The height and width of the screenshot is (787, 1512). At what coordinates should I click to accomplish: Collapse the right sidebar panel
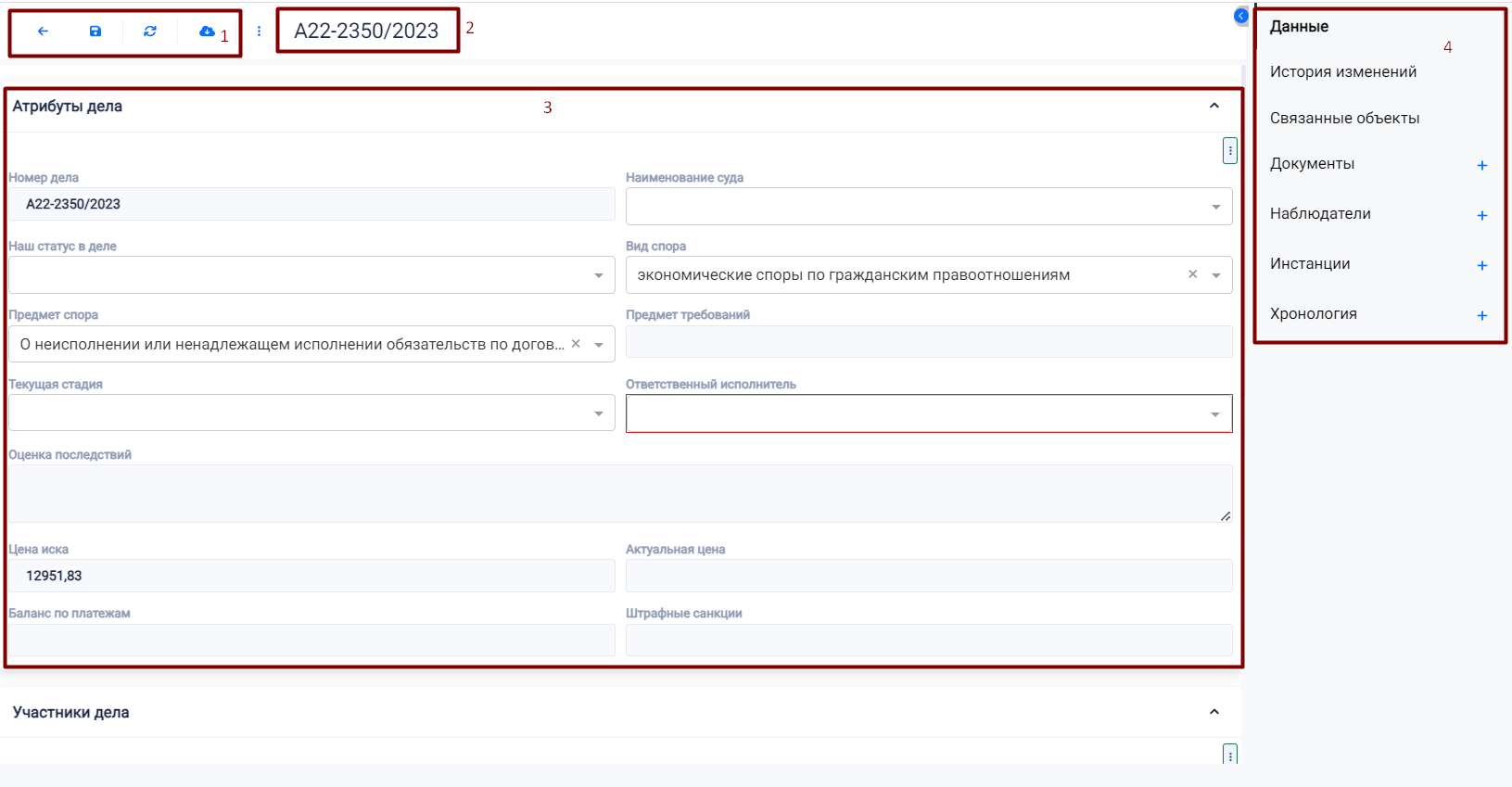pyautogui.click(x=1240, y=16)
